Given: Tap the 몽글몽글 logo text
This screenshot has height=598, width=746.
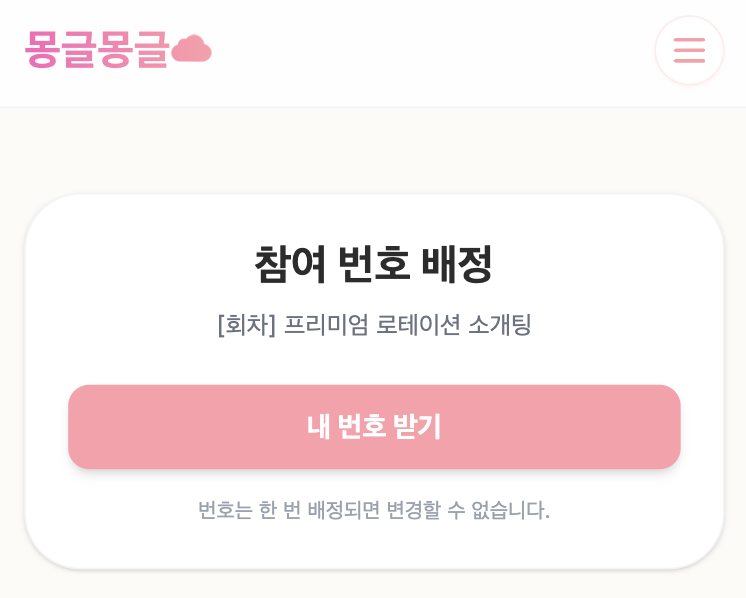Looking at the screenshot, I should pyautogui.click(x=97, y=50).
